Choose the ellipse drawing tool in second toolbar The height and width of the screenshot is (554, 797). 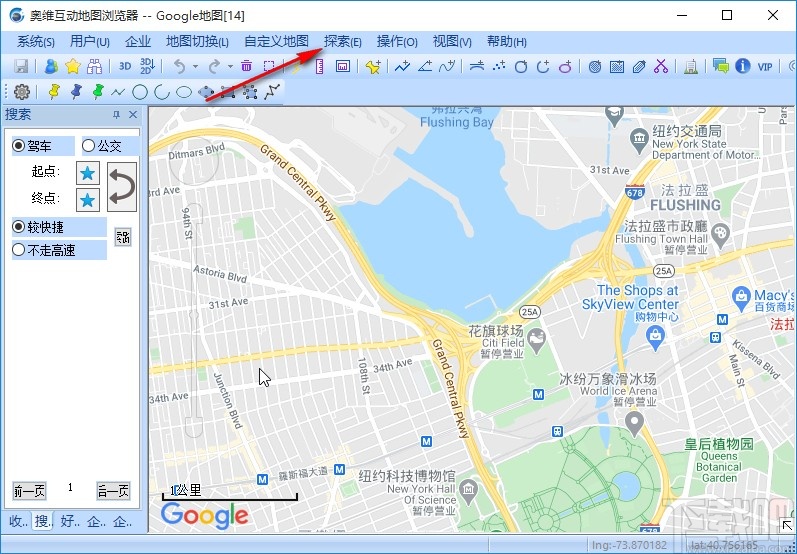click(x=183, y=92)
